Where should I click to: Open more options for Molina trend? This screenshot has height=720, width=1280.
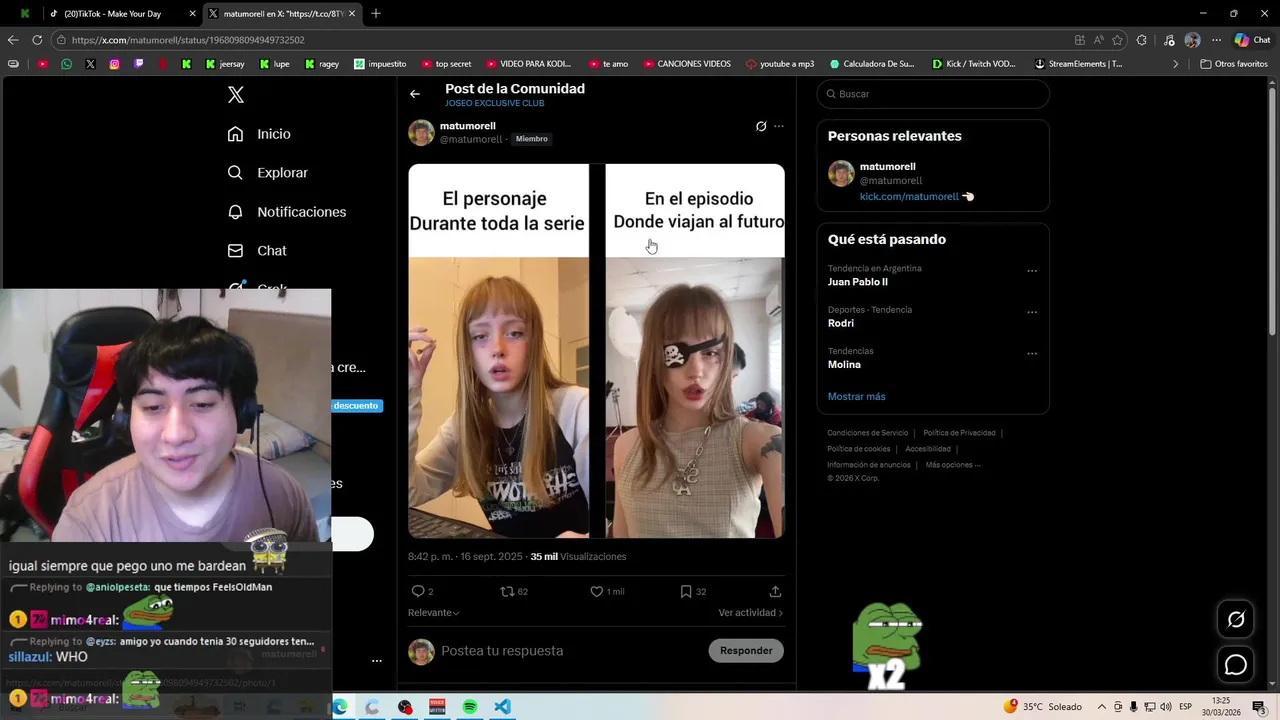1032,354
